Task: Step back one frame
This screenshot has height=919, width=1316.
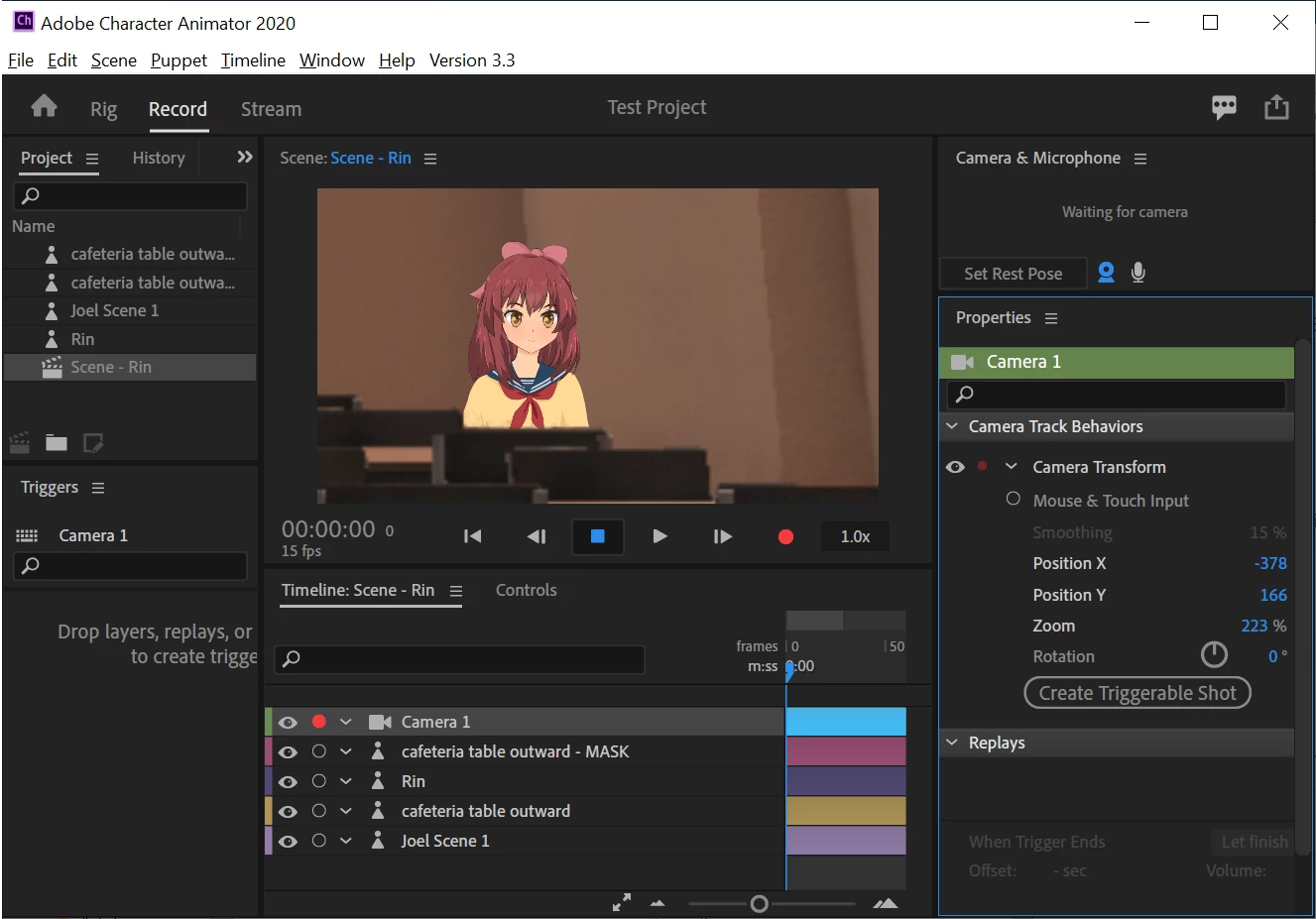Action: click(537, 536)
